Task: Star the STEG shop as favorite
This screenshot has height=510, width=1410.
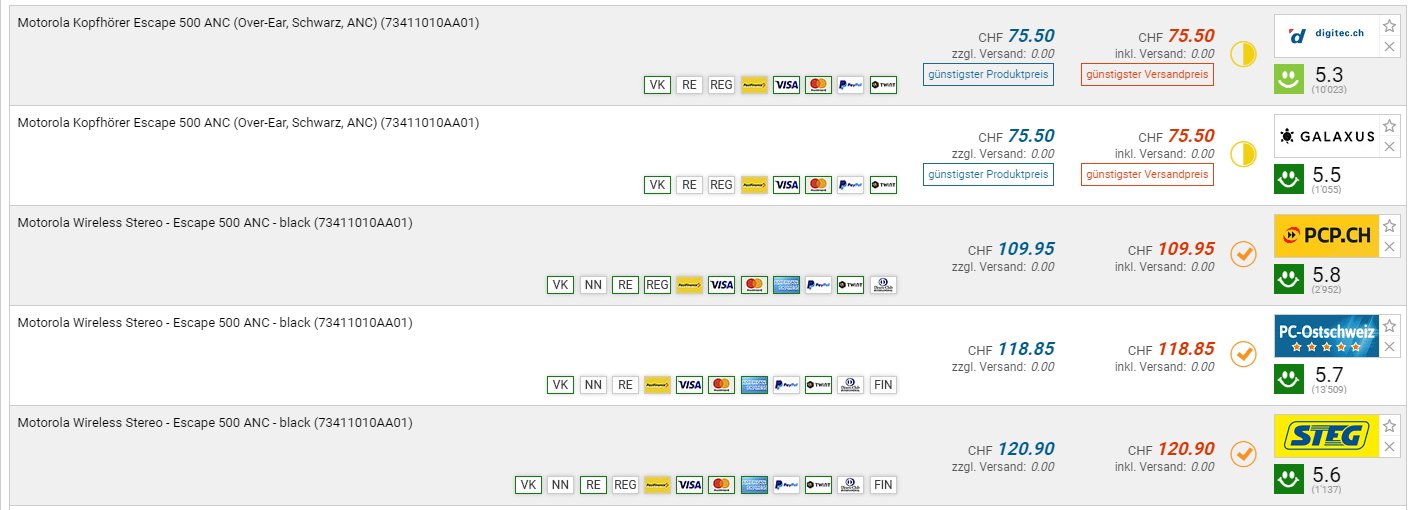Action: pos(1389,426)
